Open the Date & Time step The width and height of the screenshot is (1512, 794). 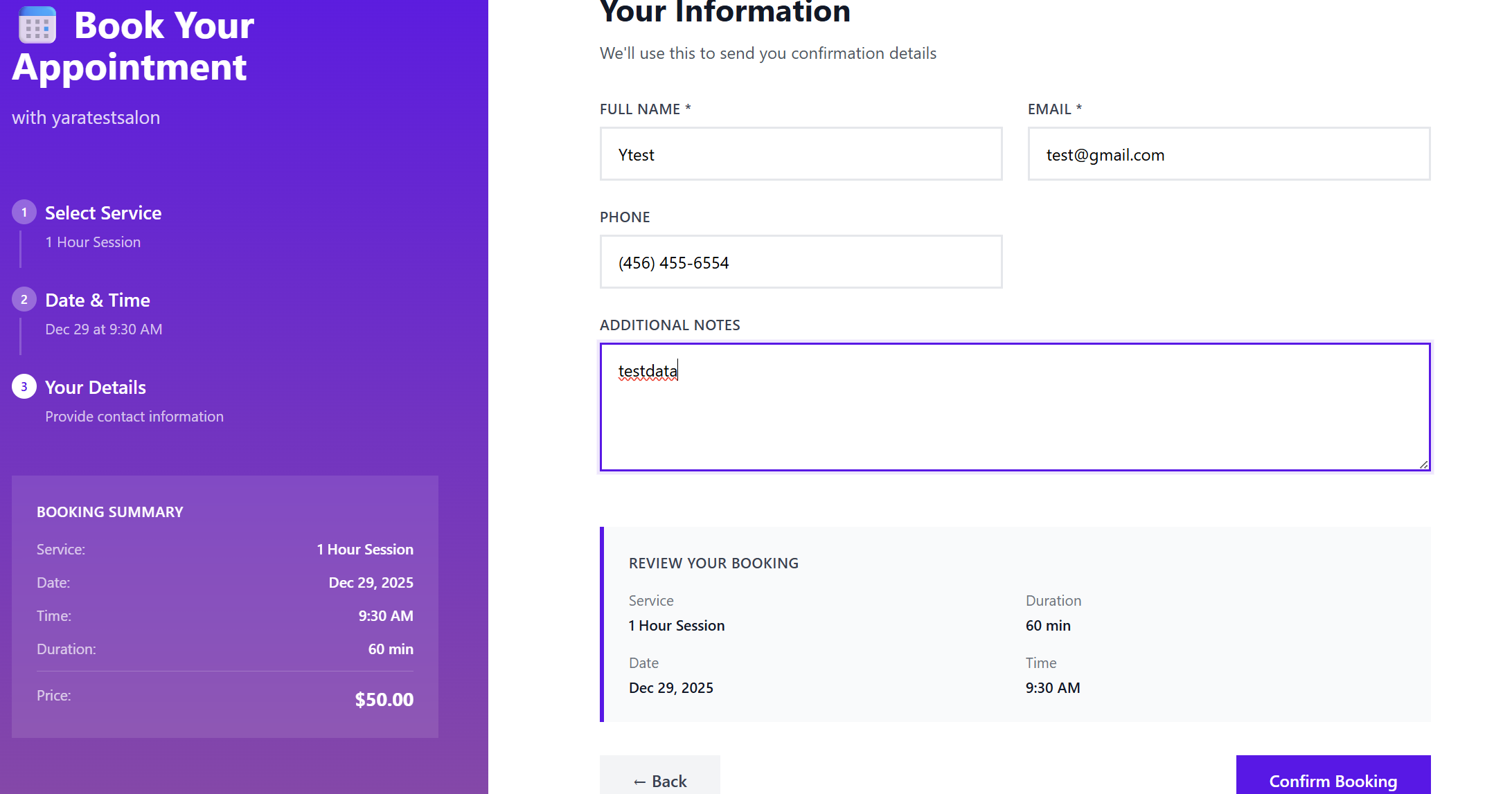pos(98,300)
